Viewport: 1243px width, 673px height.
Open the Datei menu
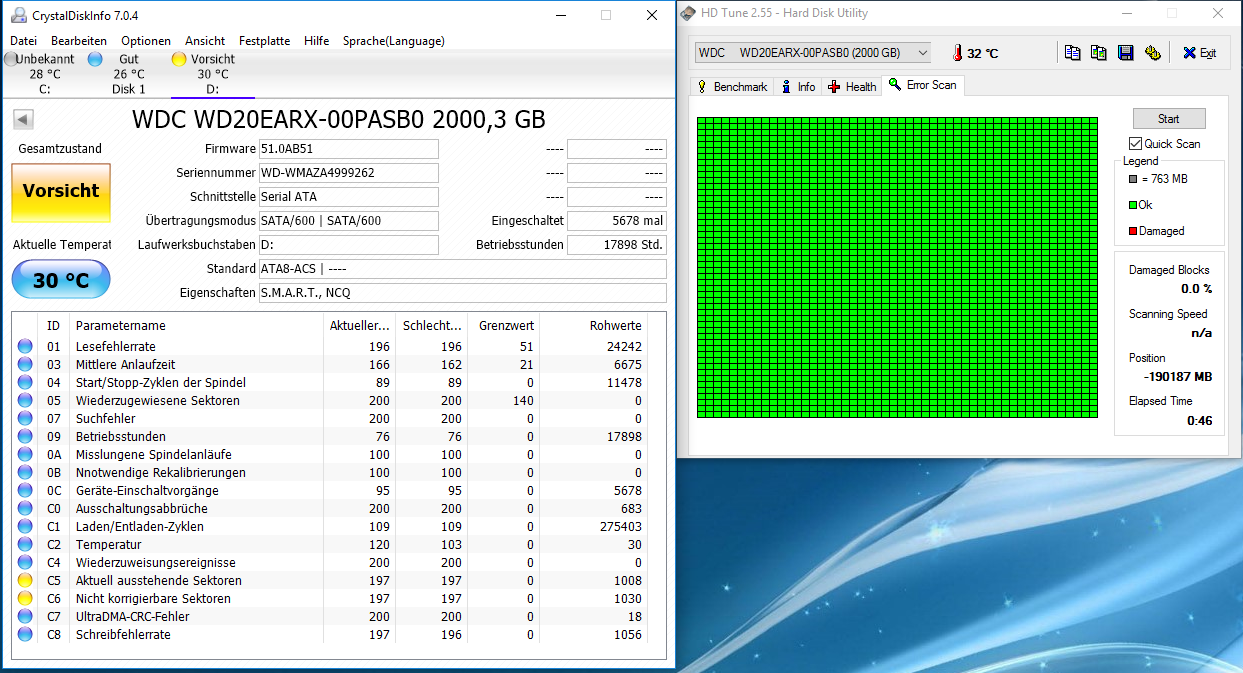click(x=23, y=41)
